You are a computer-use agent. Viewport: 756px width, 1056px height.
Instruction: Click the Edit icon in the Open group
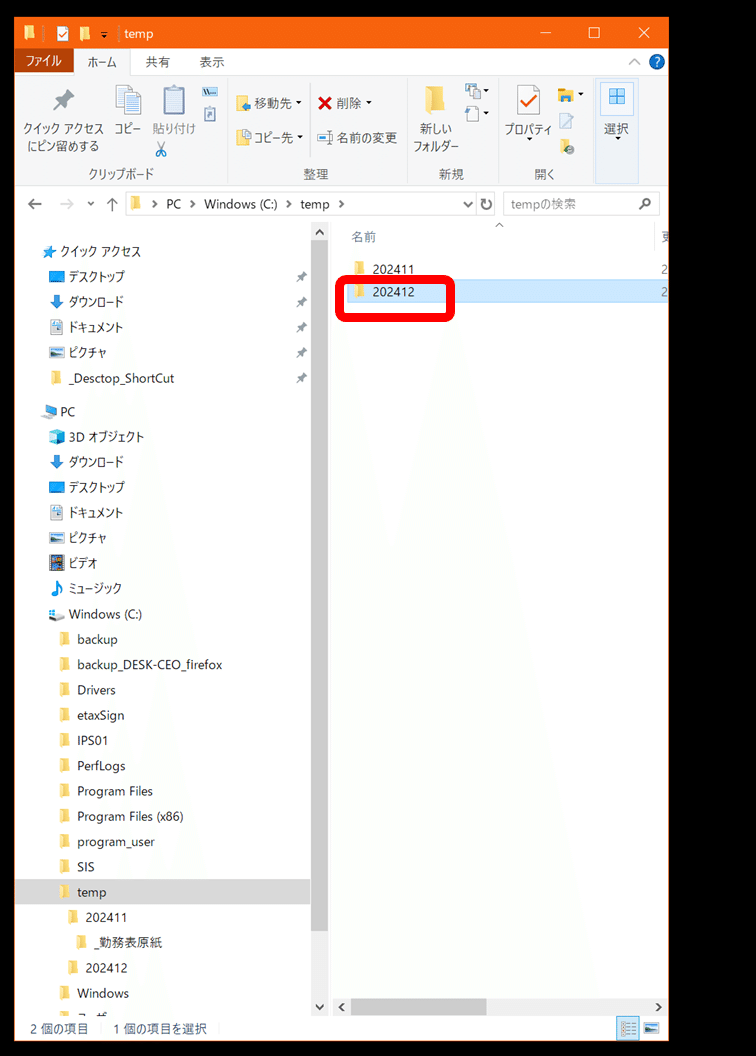567,121
